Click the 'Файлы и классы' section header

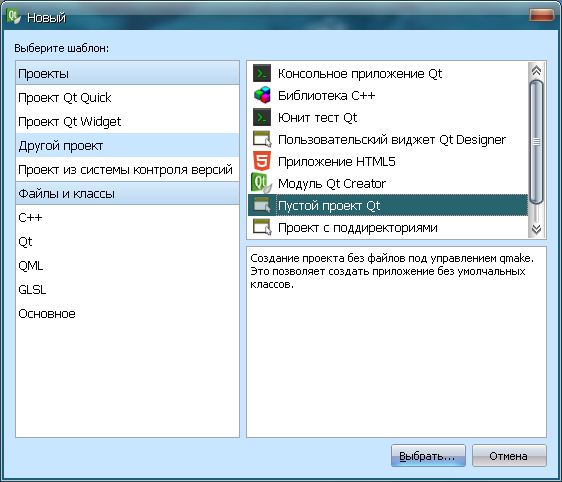point(127,194)
